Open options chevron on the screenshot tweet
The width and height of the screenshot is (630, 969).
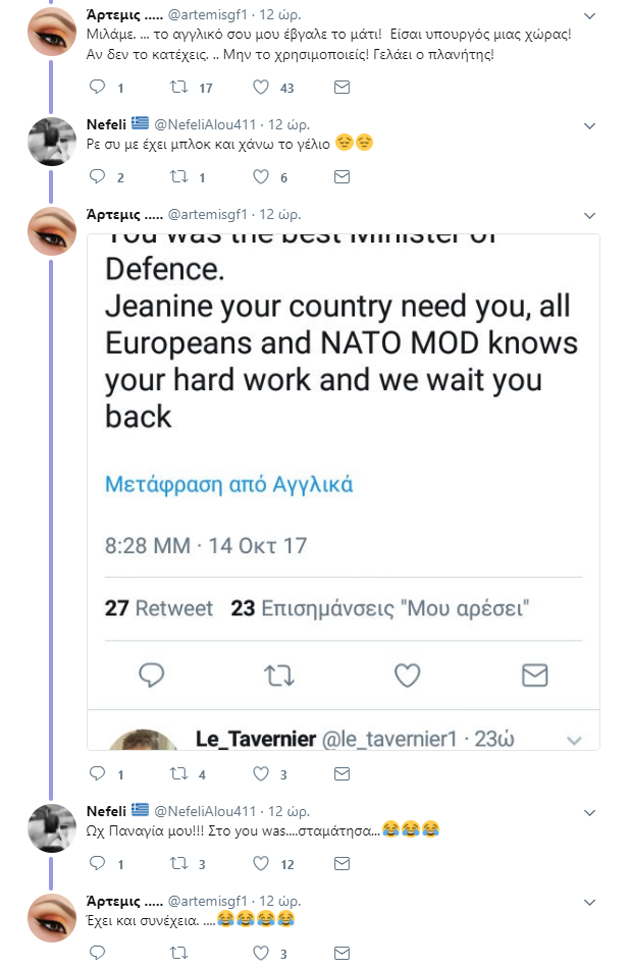tap(589, 215)
